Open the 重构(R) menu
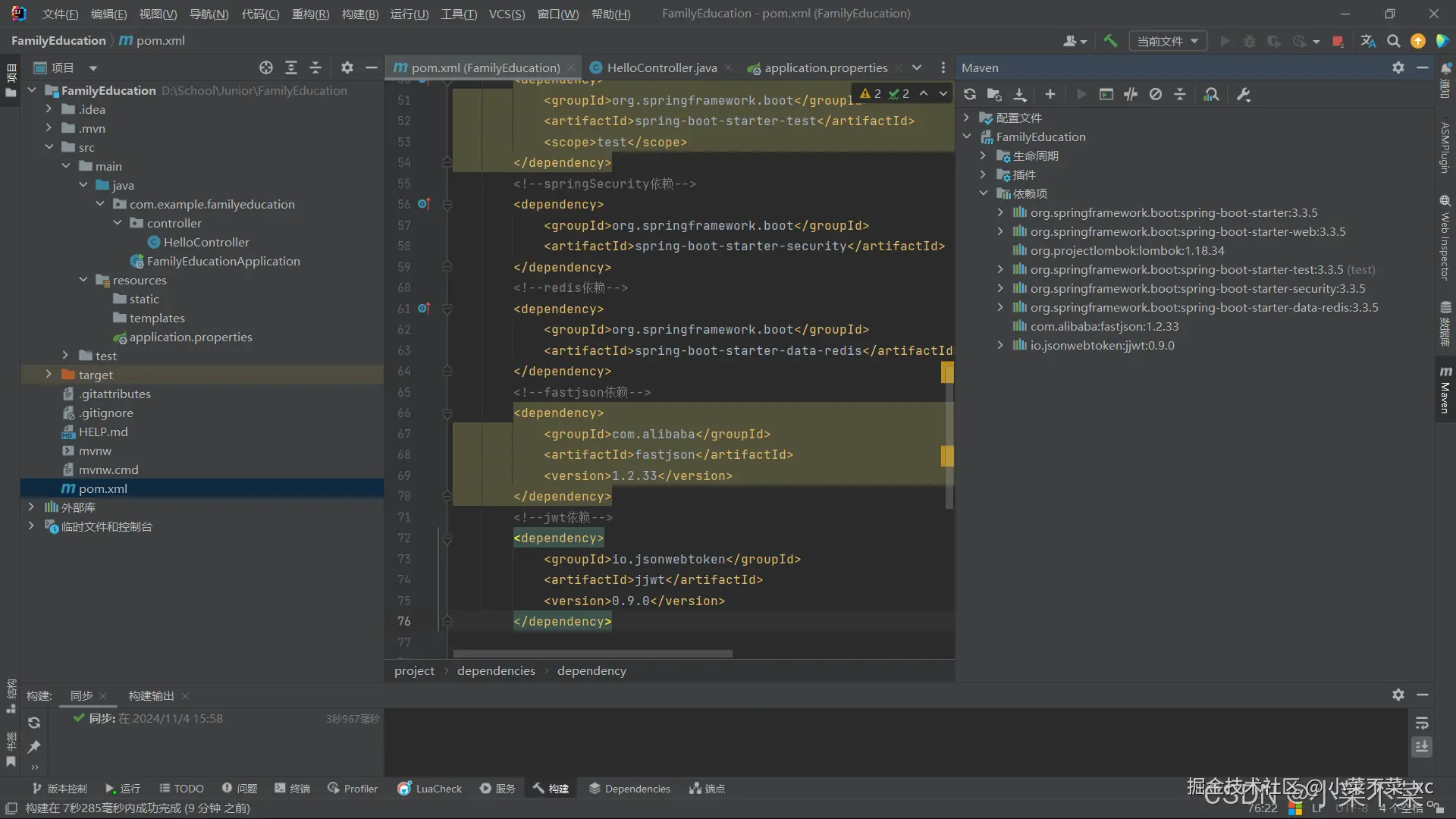This screenshot has width=1456, height=819. coord(310,14)
